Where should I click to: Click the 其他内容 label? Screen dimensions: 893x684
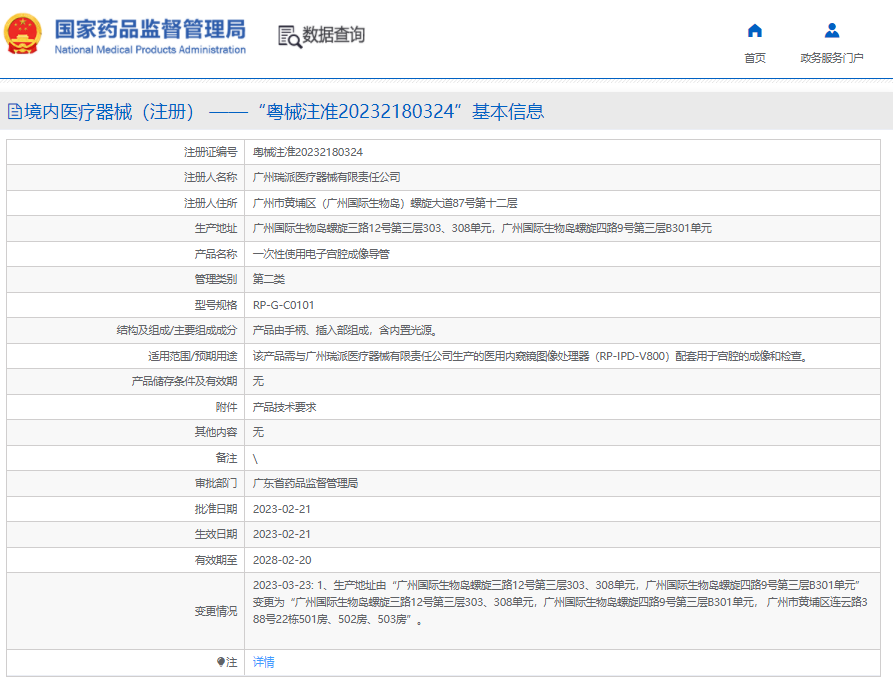216,432
